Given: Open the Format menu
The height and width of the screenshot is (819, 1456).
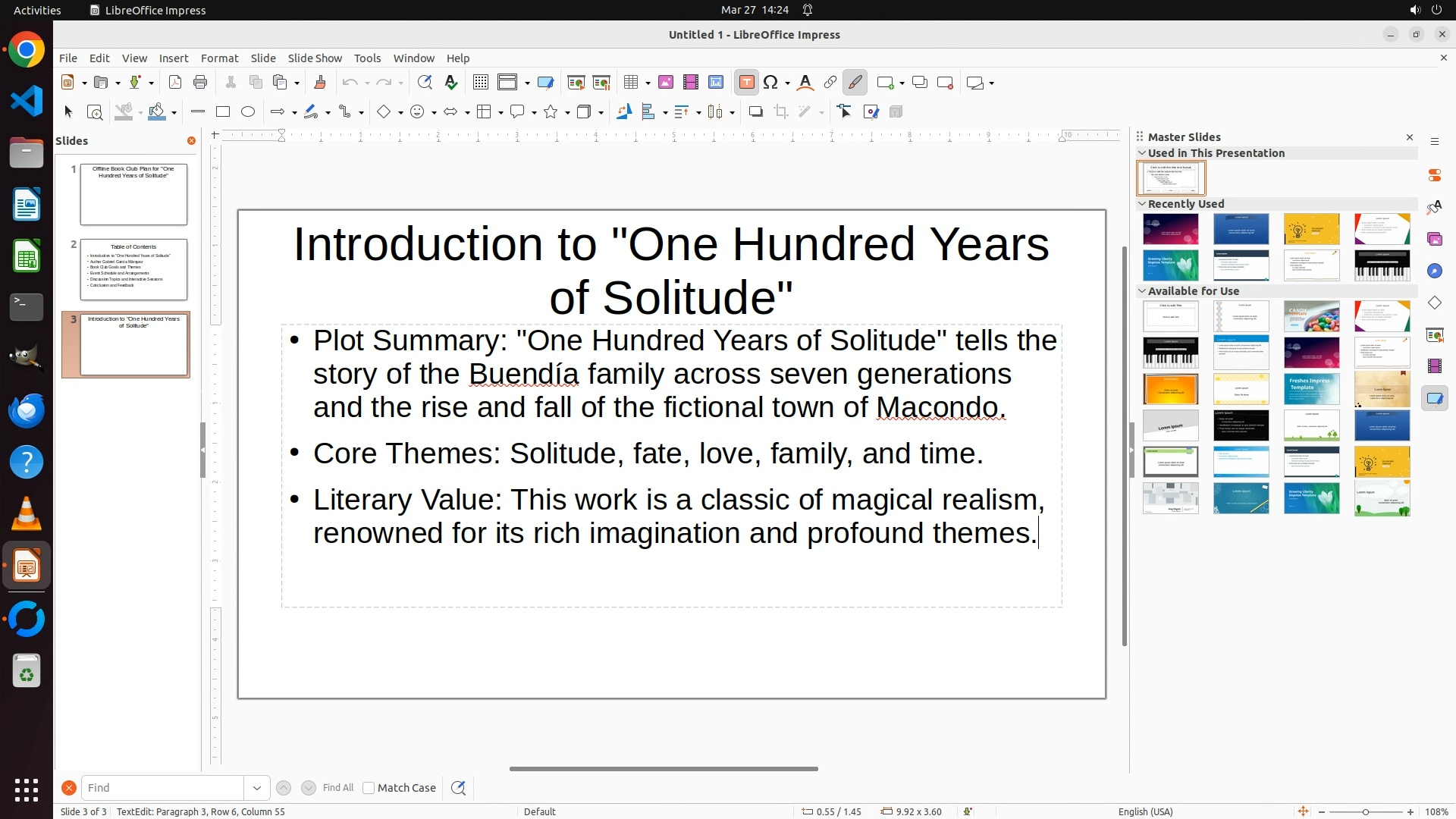Looking at the screenshot, I should [219, 58].
